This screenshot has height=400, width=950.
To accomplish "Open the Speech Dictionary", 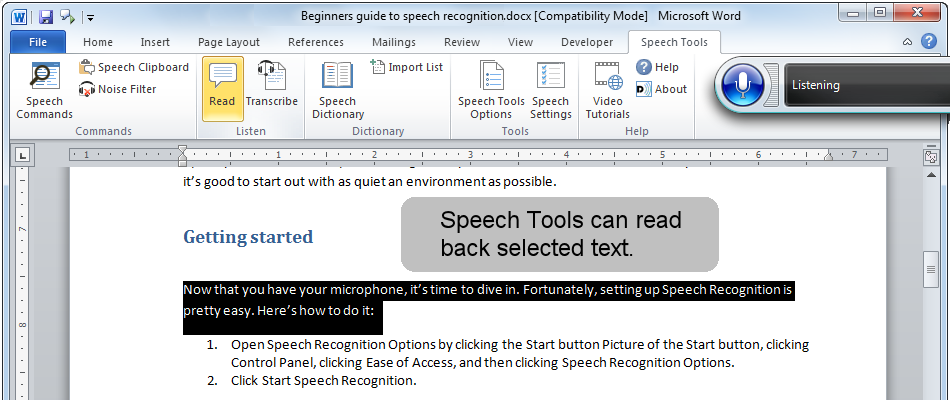I will click(x=337, y=90).
